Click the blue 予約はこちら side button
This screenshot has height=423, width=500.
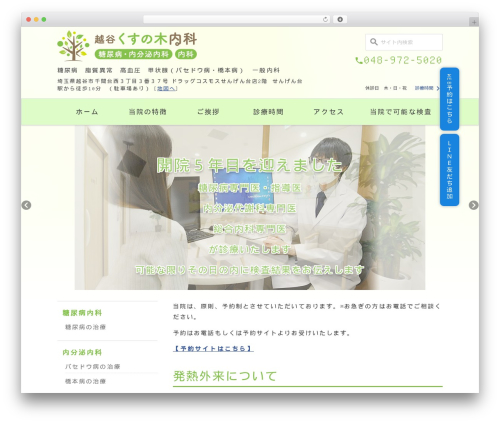tap(450, 99)
